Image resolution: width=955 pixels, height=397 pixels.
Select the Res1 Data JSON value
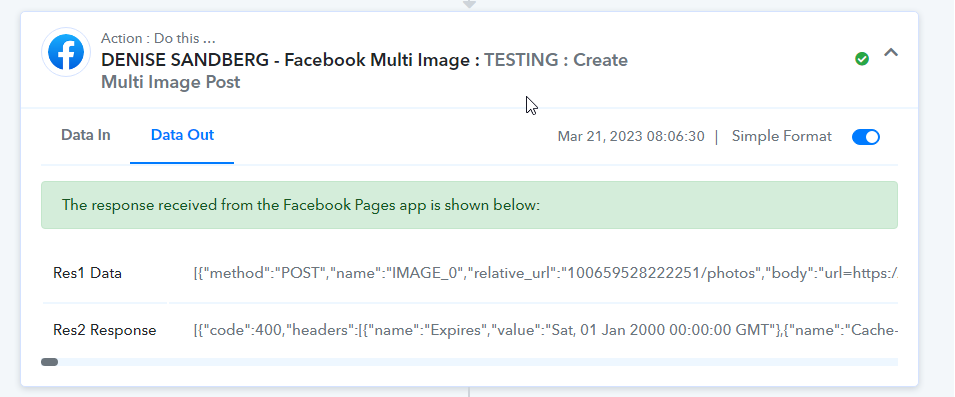click(545, 273)
